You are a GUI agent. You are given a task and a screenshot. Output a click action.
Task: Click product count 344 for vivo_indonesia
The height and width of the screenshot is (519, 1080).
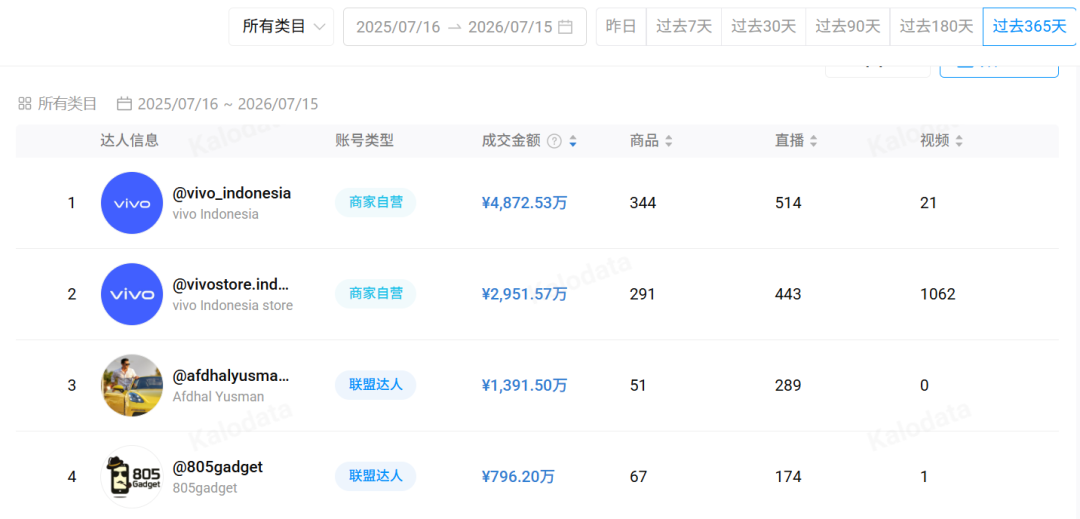(643, 203)
